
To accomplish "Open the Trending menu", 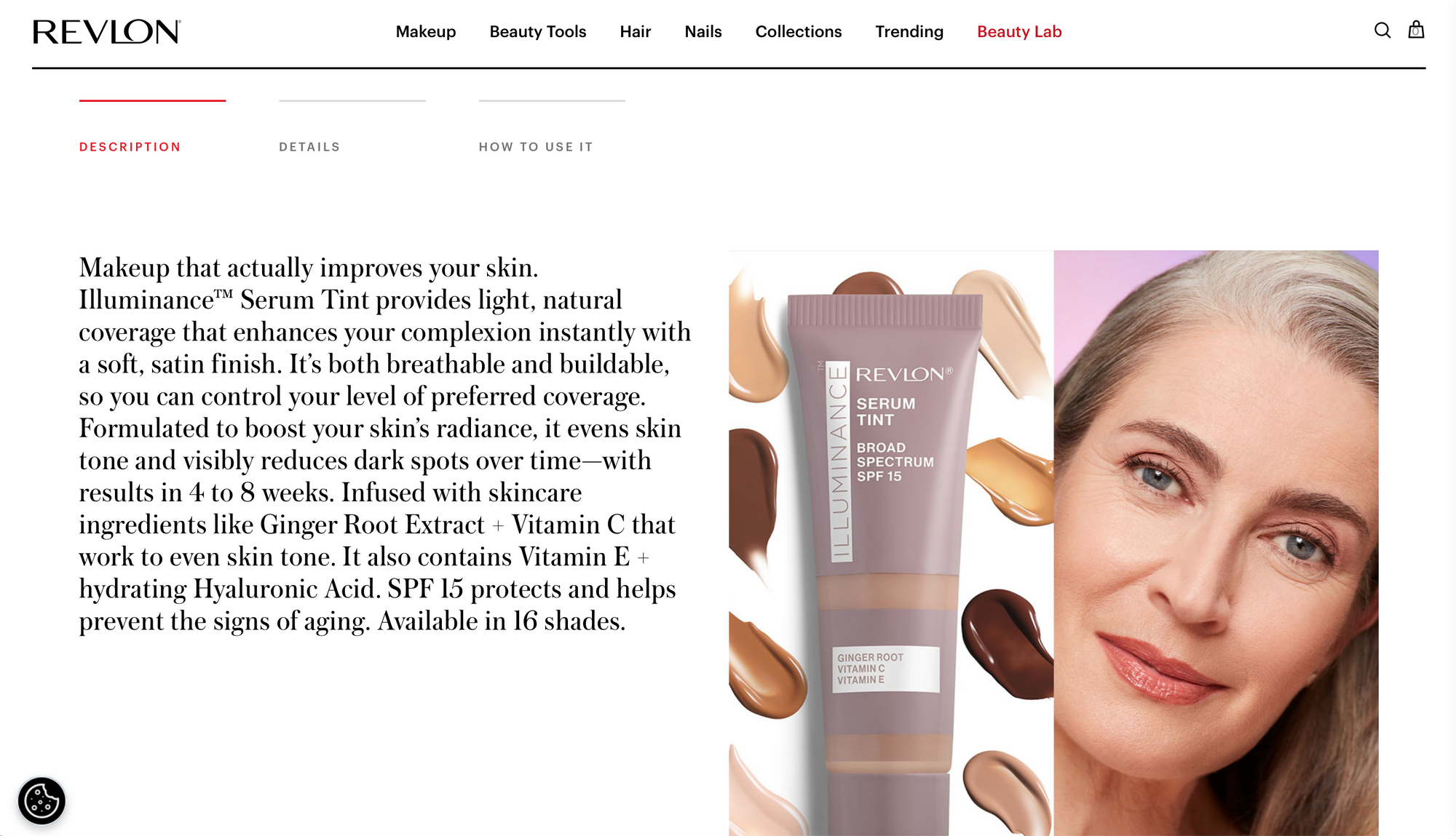I will point(909,31).
